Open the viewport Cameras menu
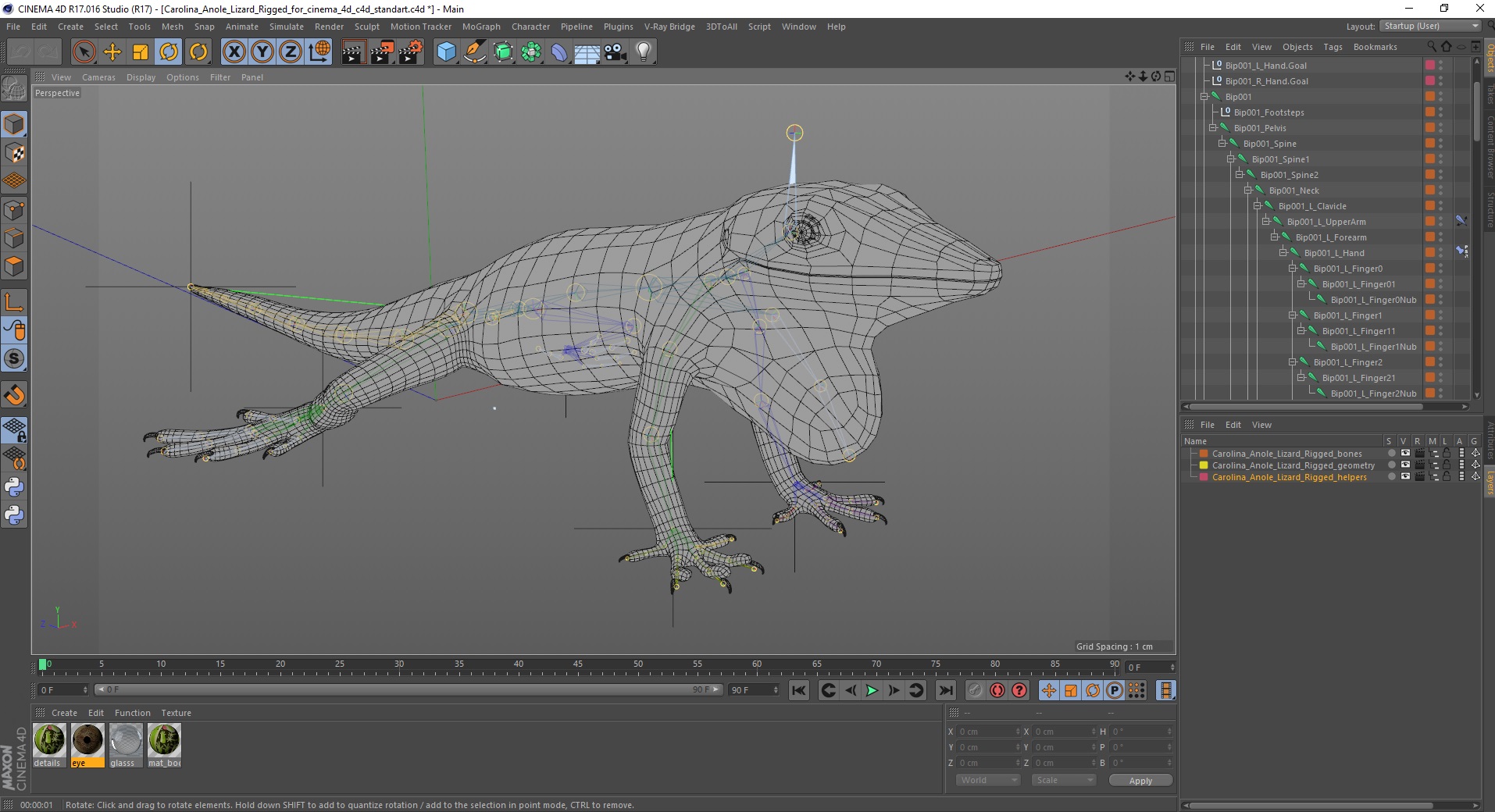This screenshot has width=1495, height=812. [98, 77]
